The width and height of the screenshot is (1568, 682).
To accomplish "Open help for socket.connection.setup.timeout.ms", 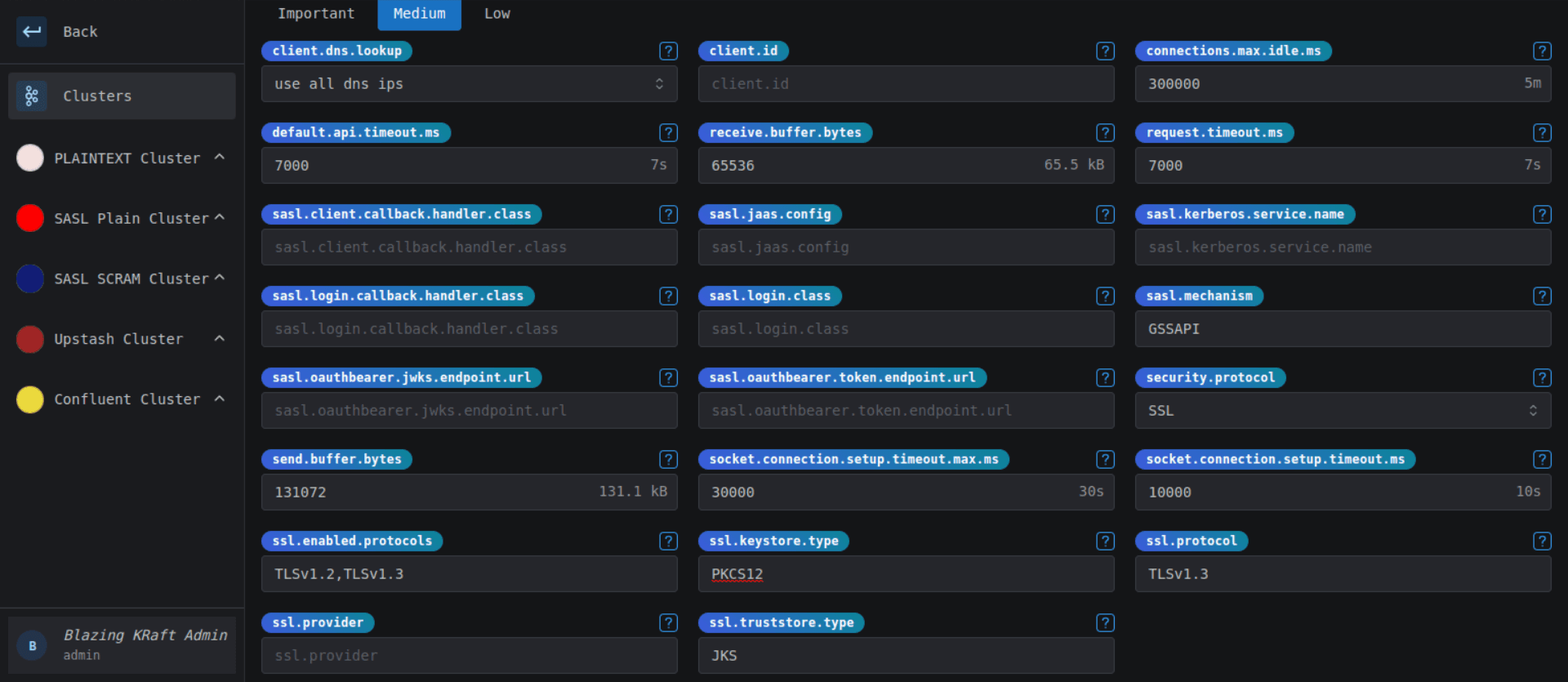I will (x=1542, y=459).
